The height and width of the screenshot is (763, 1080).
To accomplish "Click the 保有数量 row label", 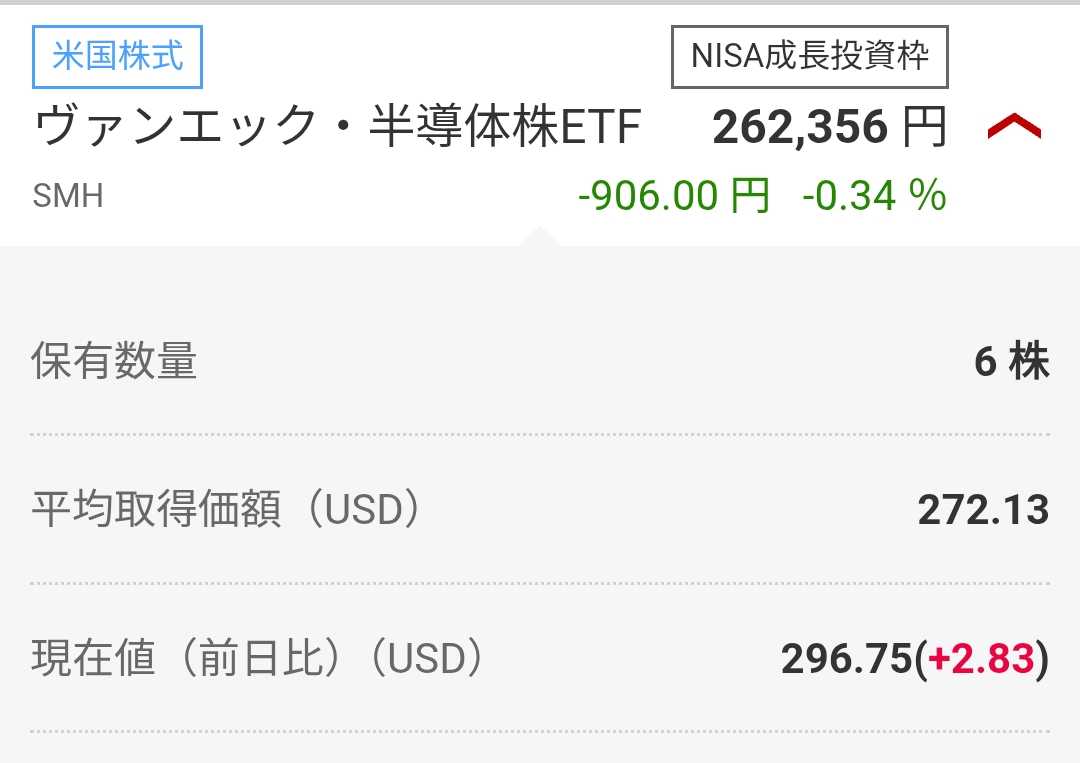I will 114,361.
